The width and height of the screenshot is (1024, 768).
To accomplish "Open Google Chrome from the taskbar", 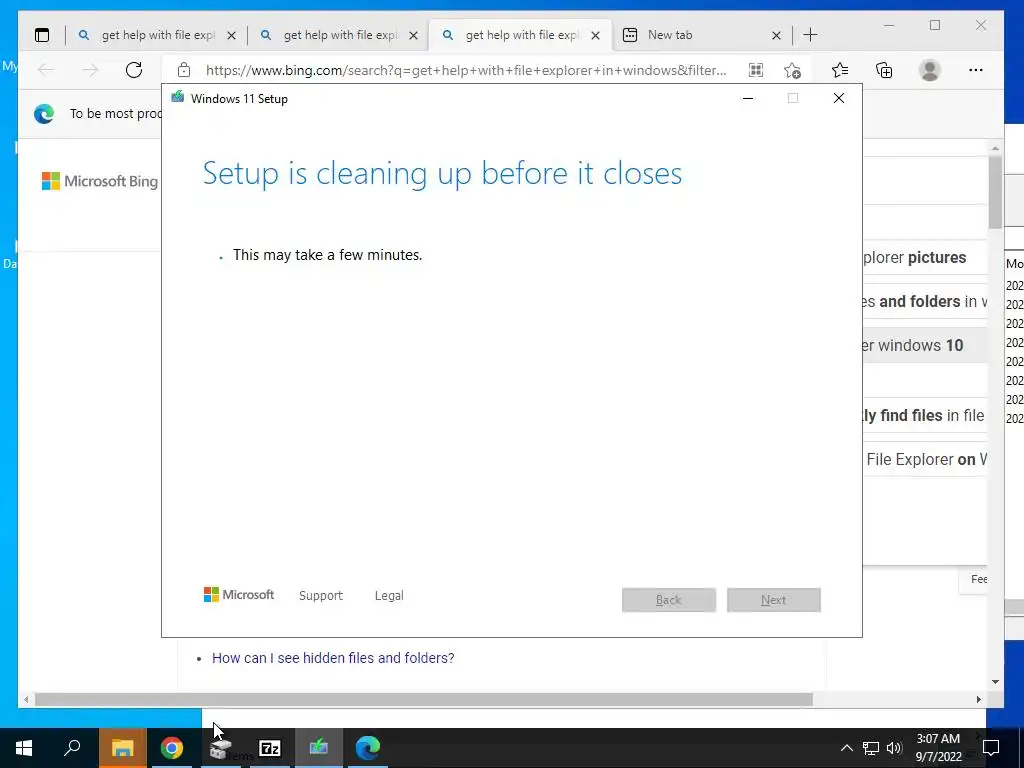I will click(x=172, y=748).
